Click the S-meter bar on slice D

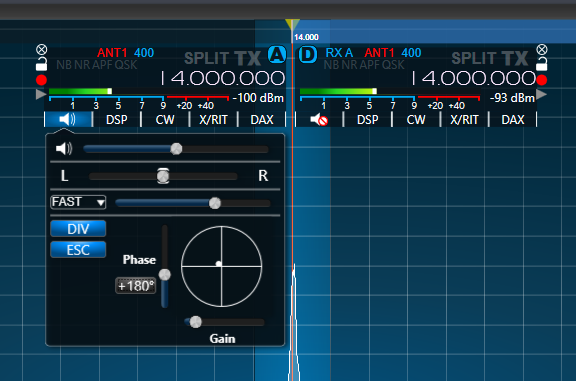(x=390, y=91)
